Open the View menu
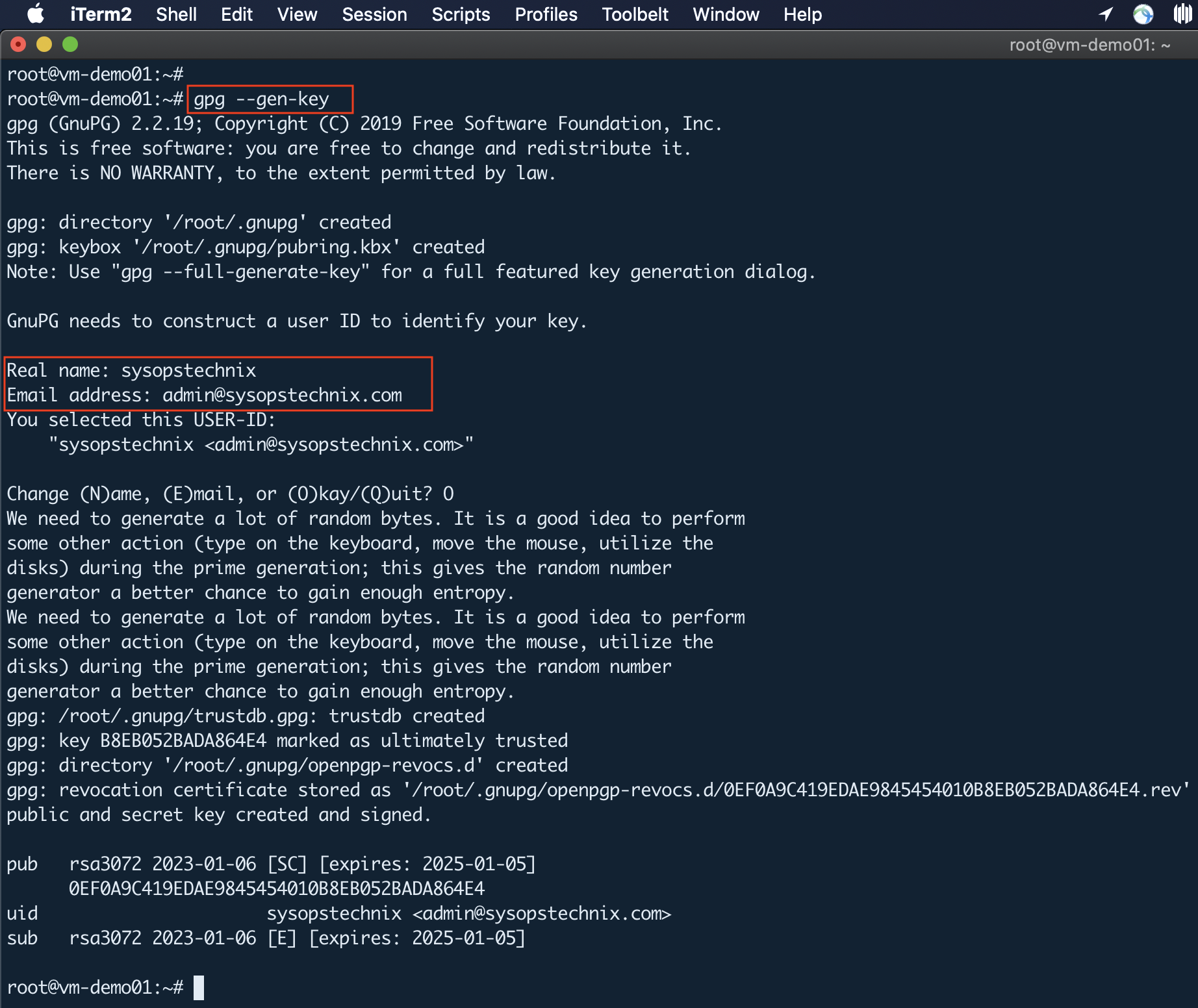This screenshot has height=1008, width=1198. [297, 14]
